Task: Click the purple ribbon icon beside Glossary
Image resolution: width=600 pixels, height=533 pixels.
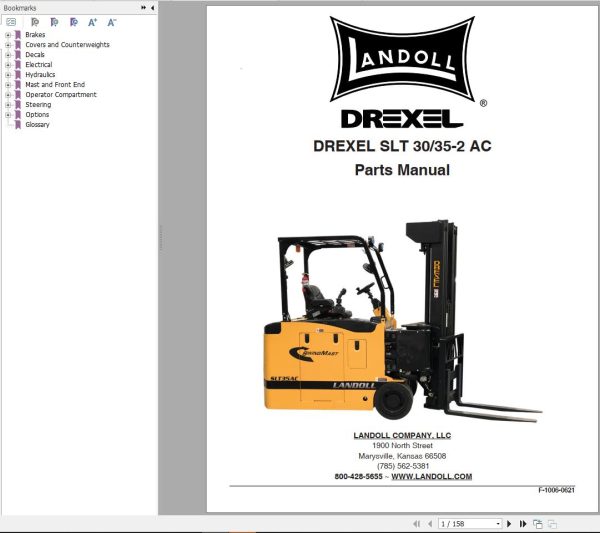Action: point(18,124)
